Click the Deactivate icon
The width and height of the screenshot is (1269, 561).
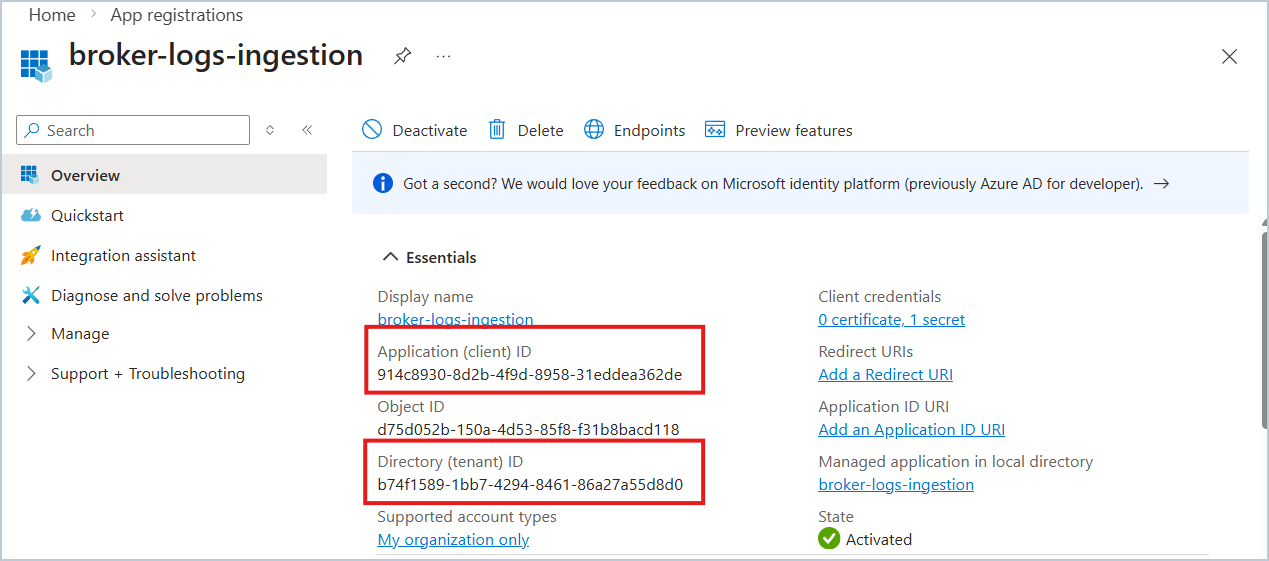click(x=372, y=130)
